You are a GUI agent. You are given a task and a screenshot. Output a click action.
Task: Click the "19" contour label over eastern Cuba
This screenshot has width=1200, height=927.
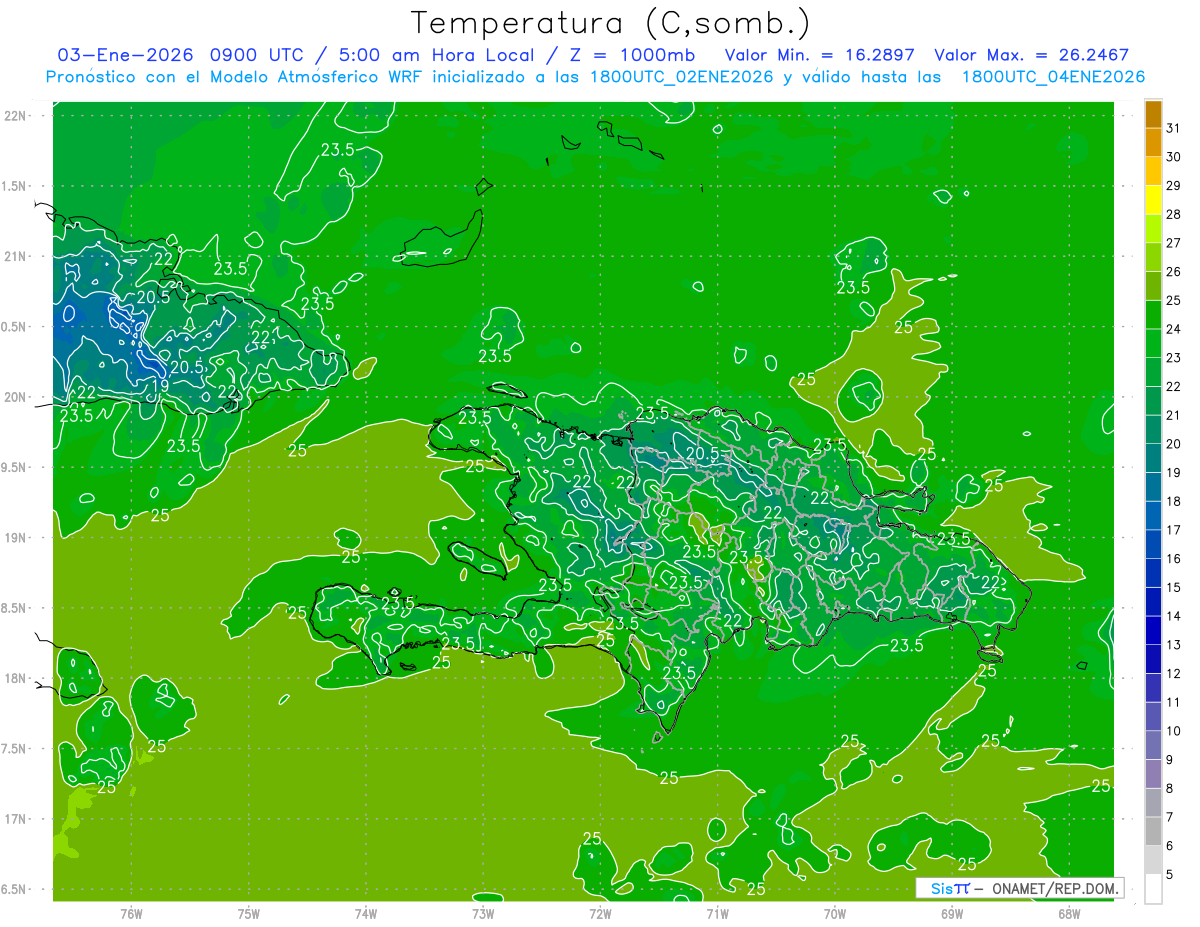159,385
